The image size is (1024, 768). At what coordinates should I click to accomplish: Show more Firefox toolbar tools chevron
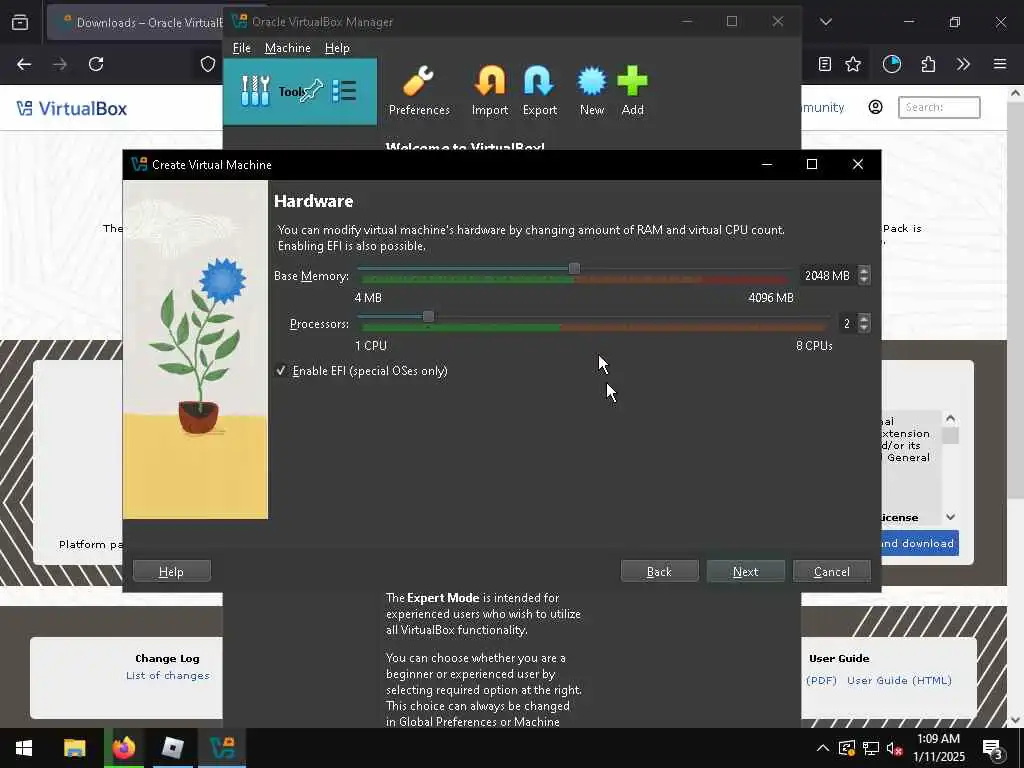(x=963, y=64)
